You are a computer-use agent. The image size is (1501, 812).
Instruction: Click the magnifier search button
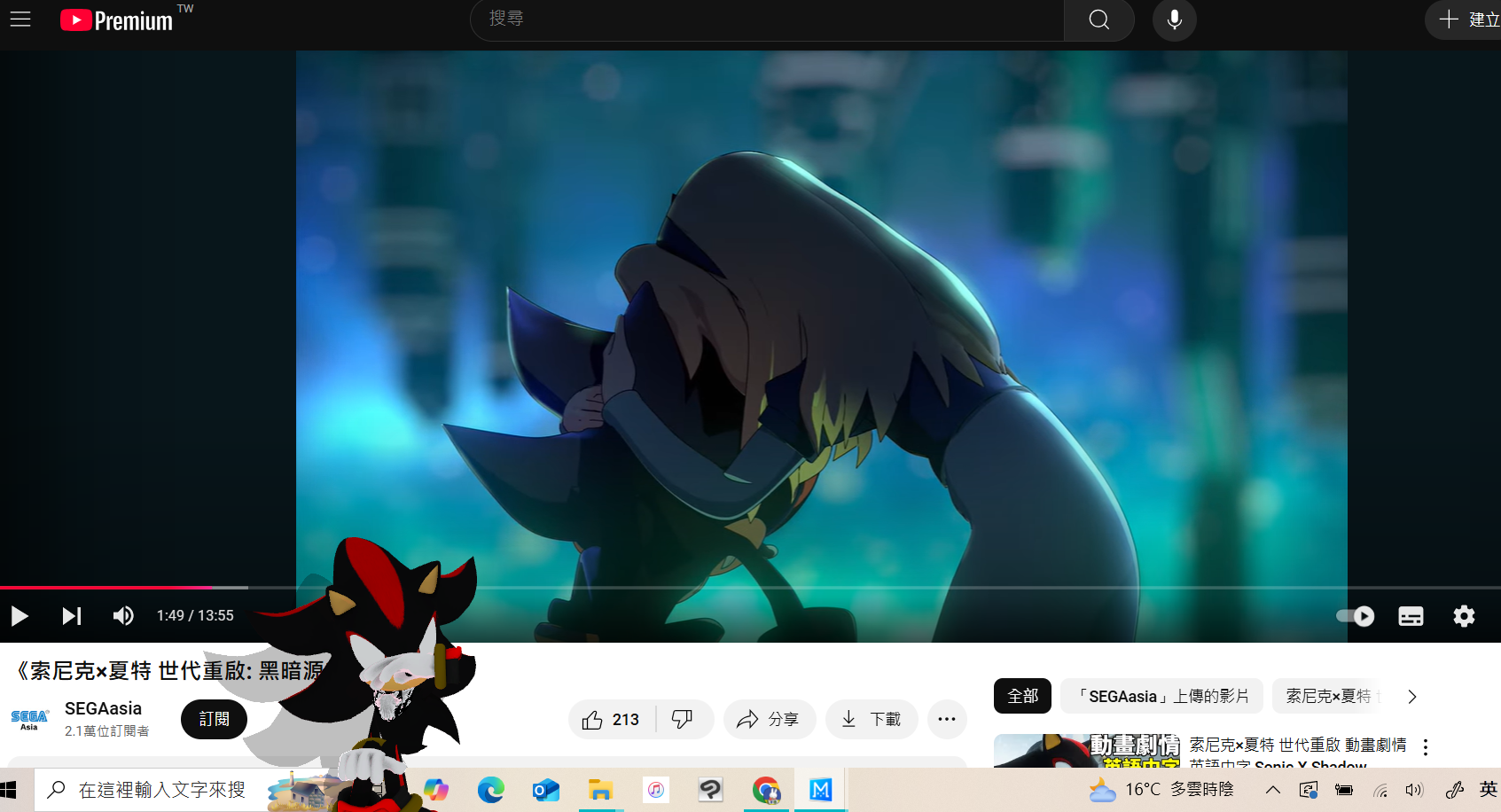[x=1099, y=20]
